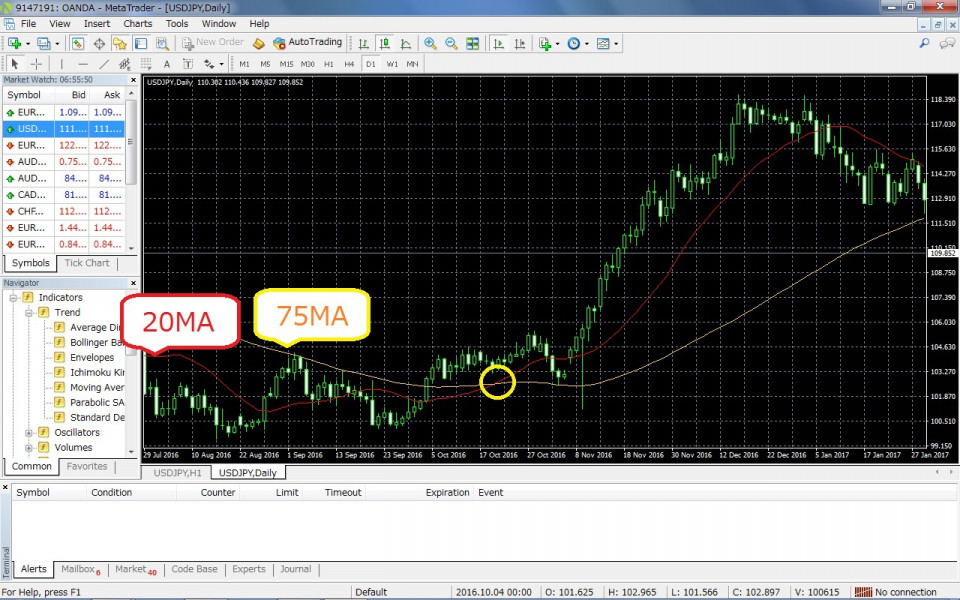Select the horizontal line drawing tool
960x600 pixels.
coord(83,64)
